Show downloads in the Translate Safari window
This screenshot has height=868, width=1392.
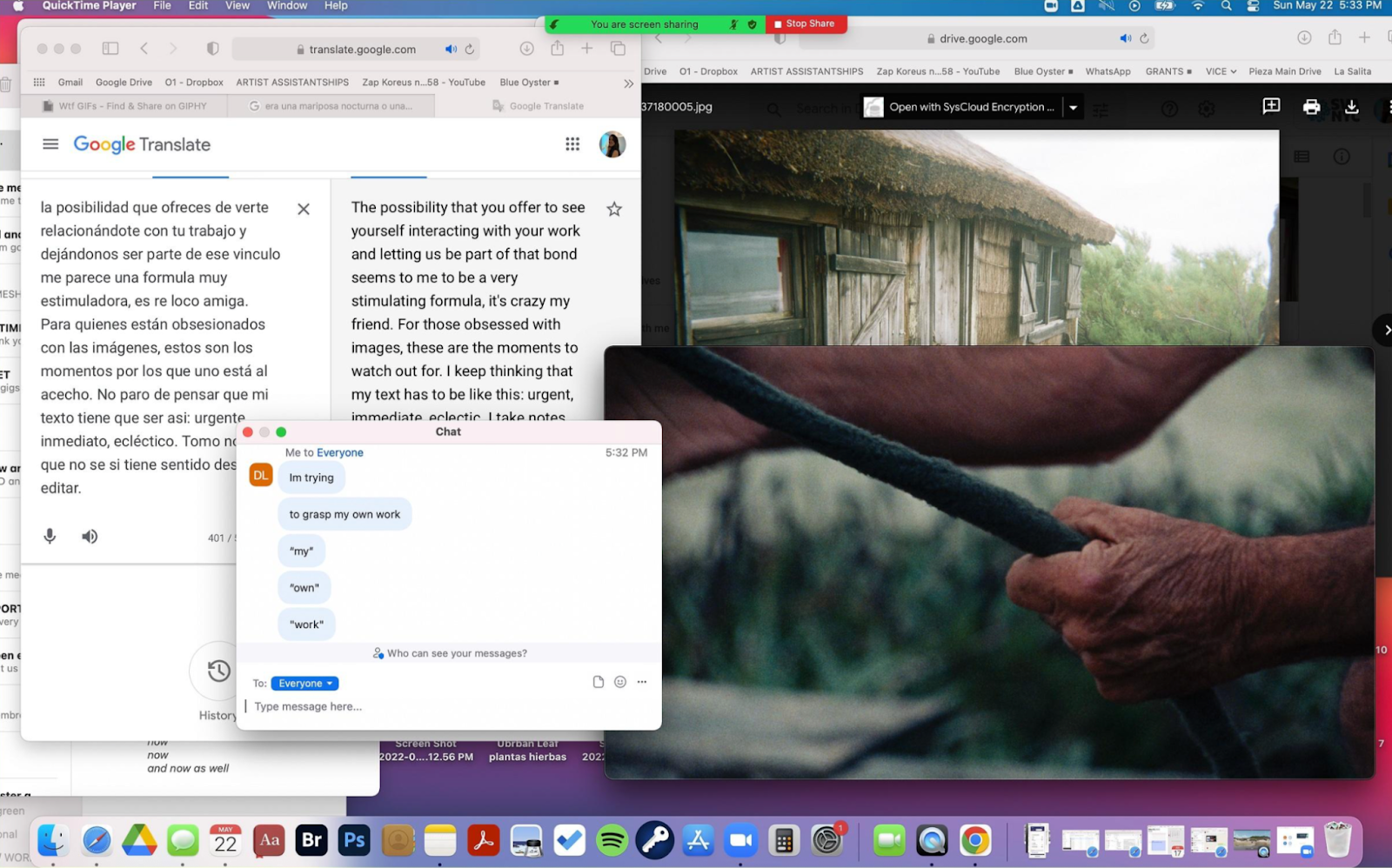click(x=526, y=49)
